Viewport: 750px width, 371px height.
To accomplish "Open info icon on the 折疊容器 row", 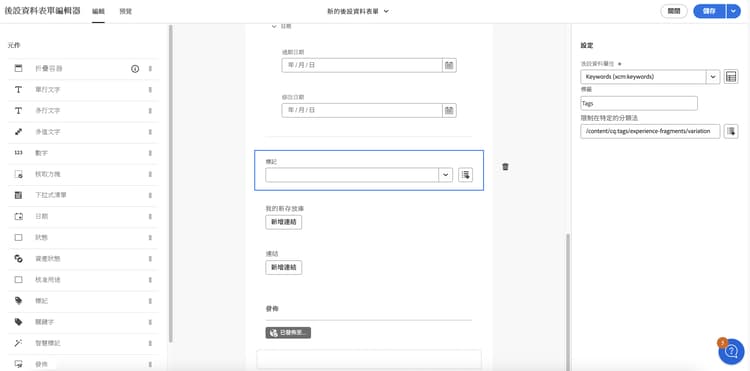I will point(135,69).
